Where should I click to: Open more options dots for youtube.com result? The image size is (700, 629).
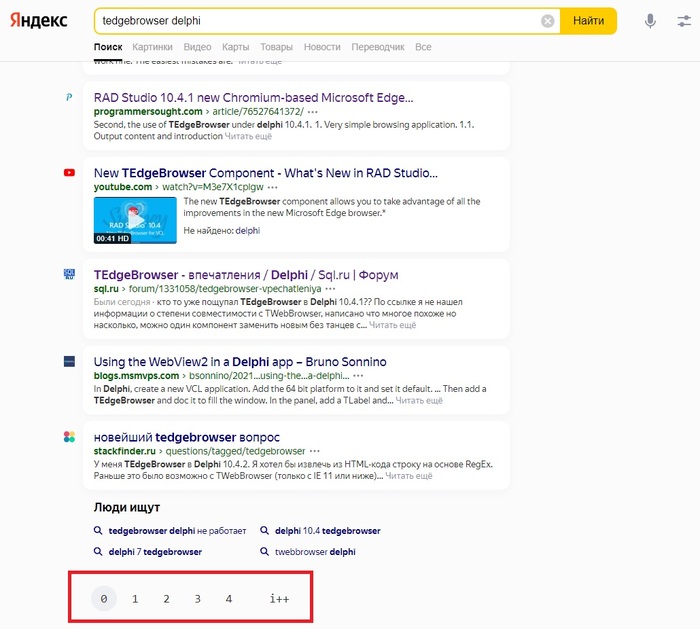point(273,187)
